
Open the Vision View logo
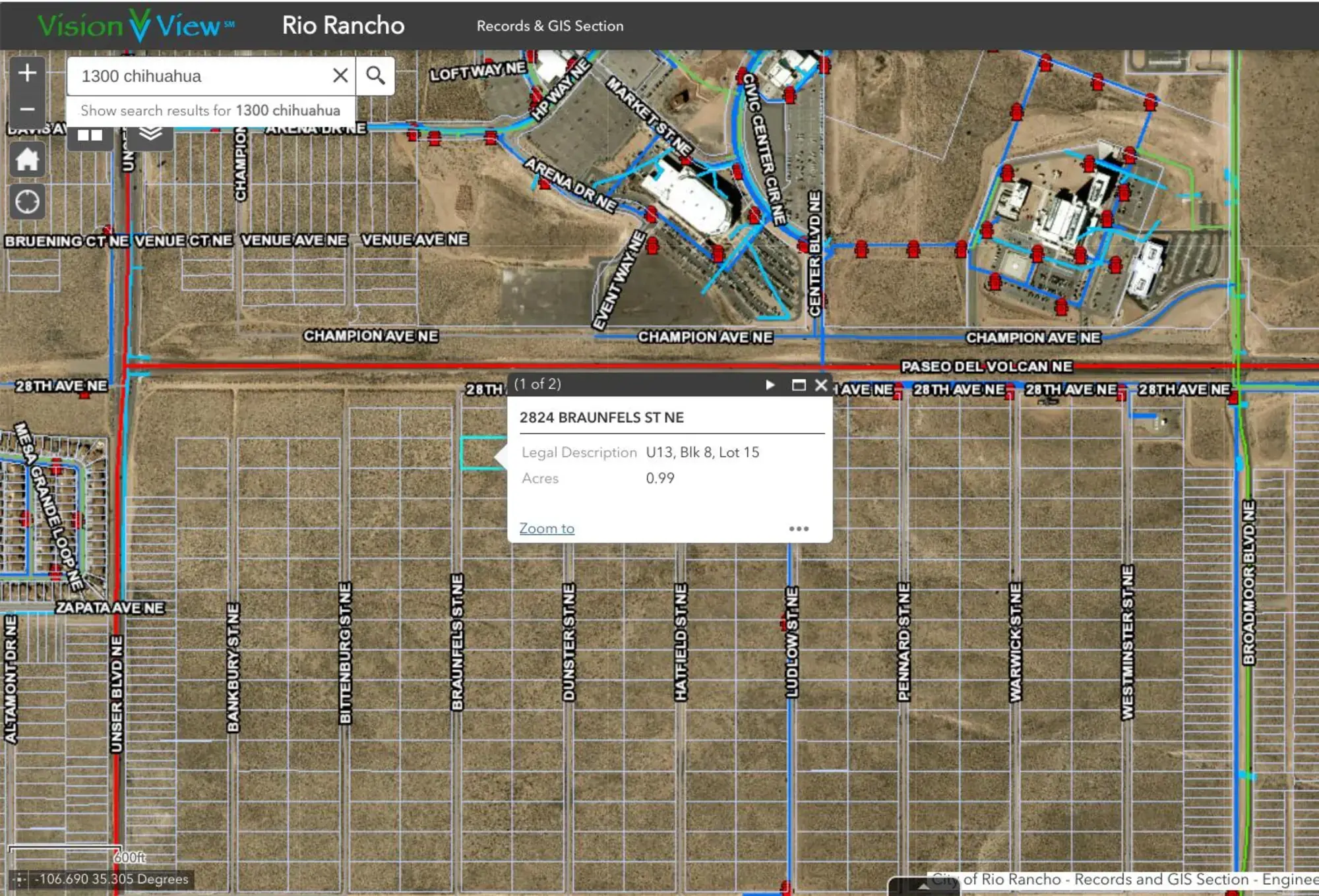(136, 25)
